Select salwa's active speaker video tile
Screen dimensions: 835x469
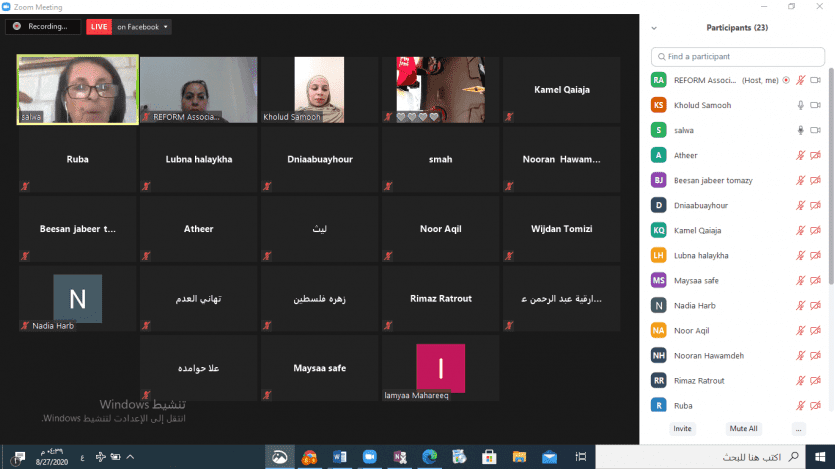78,90
